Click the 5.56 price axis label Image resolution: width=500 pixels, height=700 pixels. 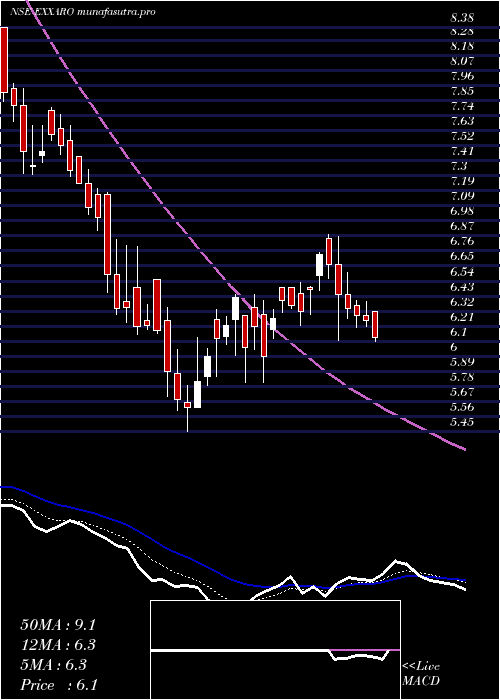[x=462, y=407]
